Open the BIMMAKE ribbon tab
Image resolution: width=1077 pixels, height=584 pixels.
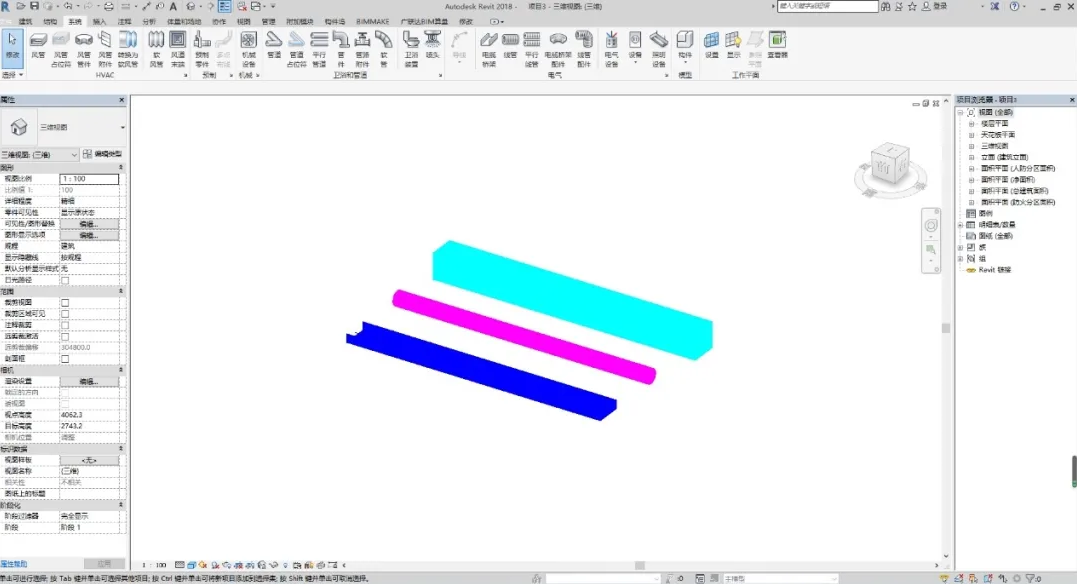pos(372,21)
